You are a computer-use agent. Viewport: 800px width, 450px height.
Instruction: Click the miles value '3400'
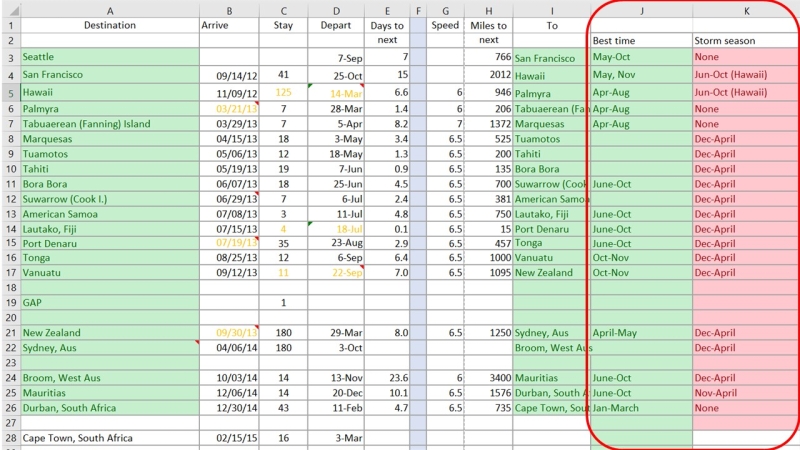click(x=488, y=378)
